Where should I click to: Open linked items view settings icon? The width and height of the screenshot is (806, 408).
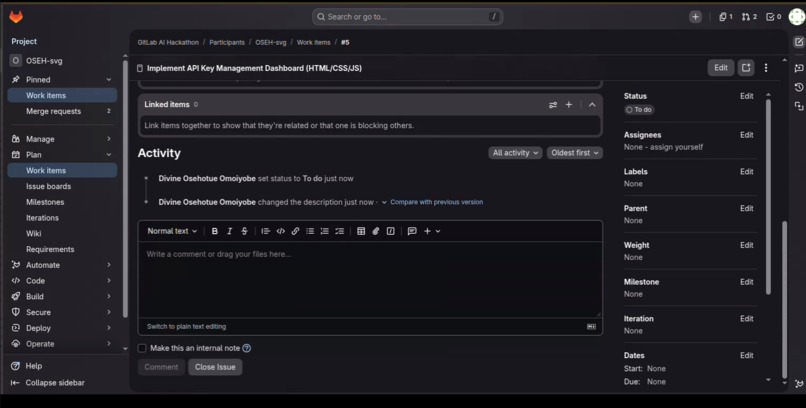tap(553, 105)
